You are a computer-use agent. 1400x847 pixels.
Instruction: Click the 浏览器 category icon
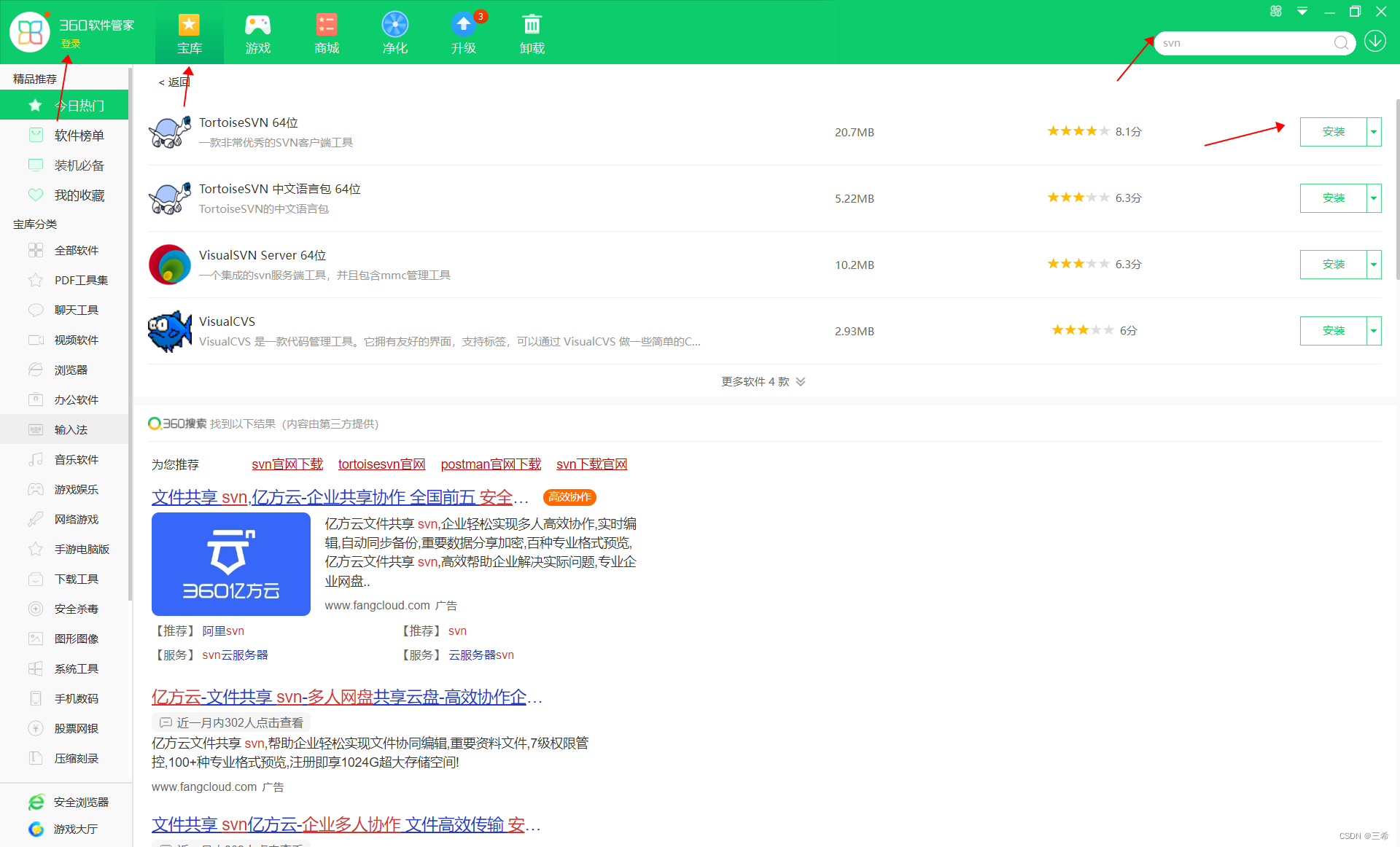point(35,370)
